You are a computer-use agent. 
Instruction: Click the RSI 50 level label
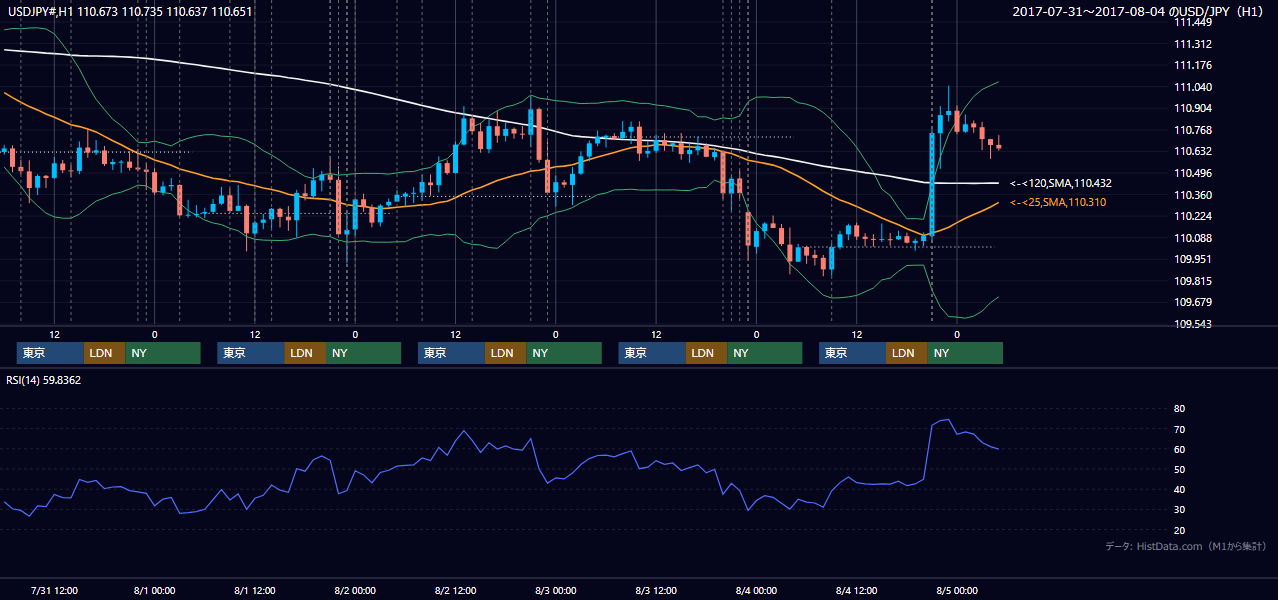click(x=1179, y=470)
